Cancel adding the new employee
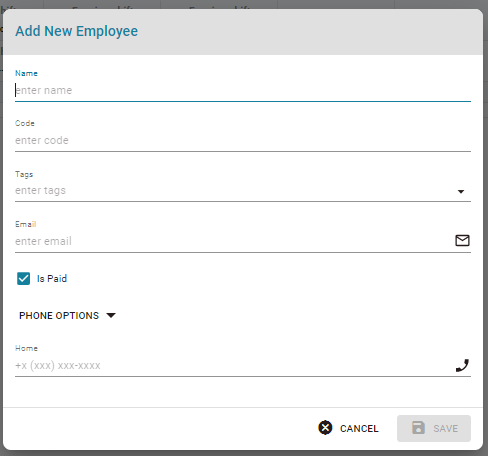This screenshot has width=488, height=456. coord(348,428)
